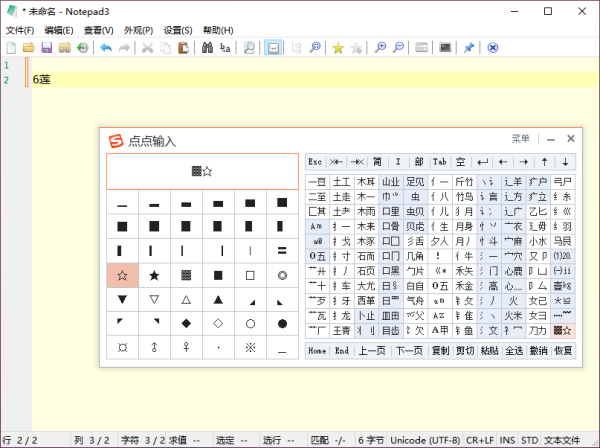Viewport: 600px width, 448px height.
Task: Select the 土工 radical category
Action: click(x=342, y=182)
